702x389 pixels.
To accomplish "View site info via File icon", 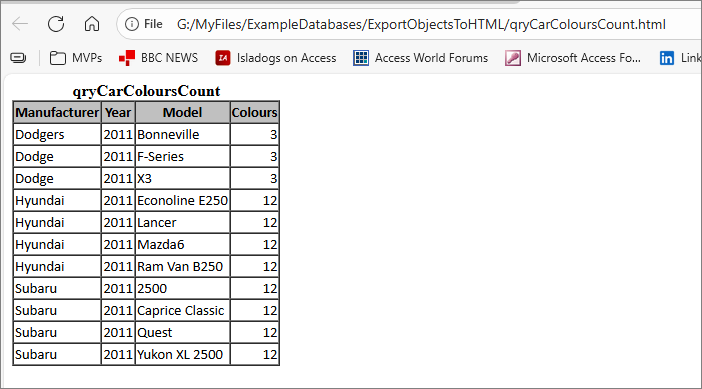I will tap(144, 24).
